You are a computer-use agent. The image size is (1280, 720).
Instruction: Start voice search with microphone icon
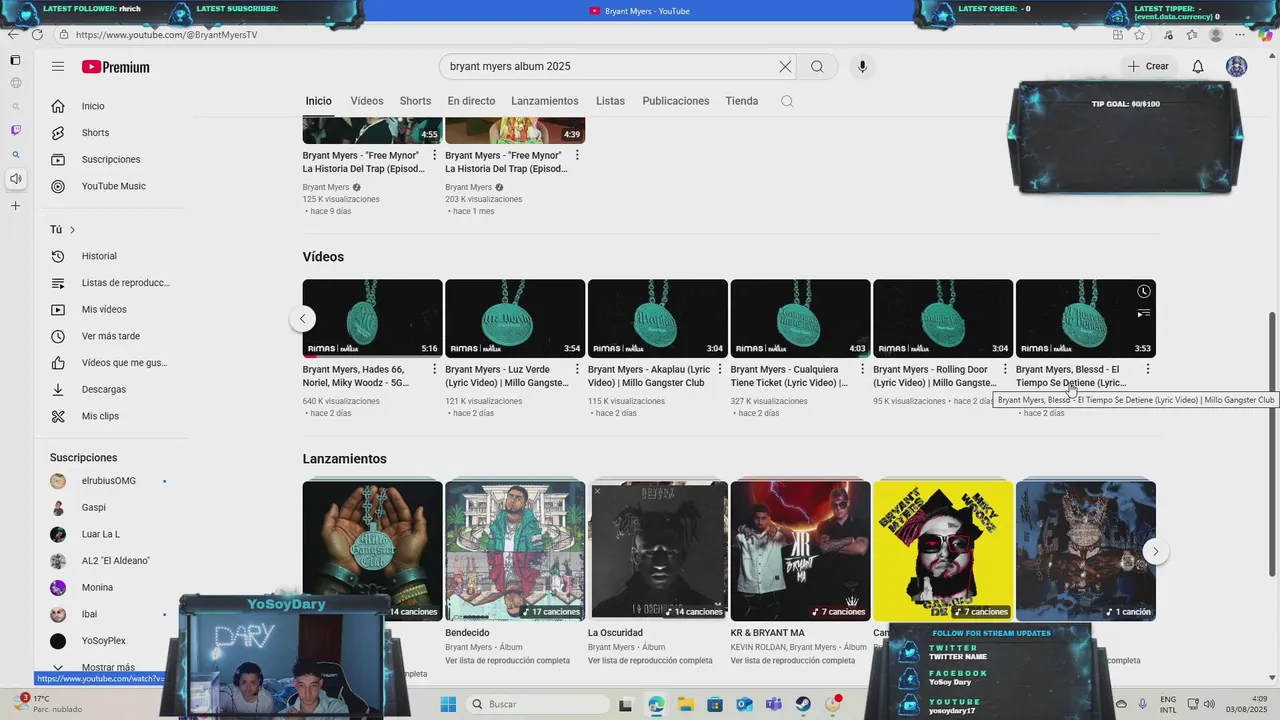[x=862, y=67]
